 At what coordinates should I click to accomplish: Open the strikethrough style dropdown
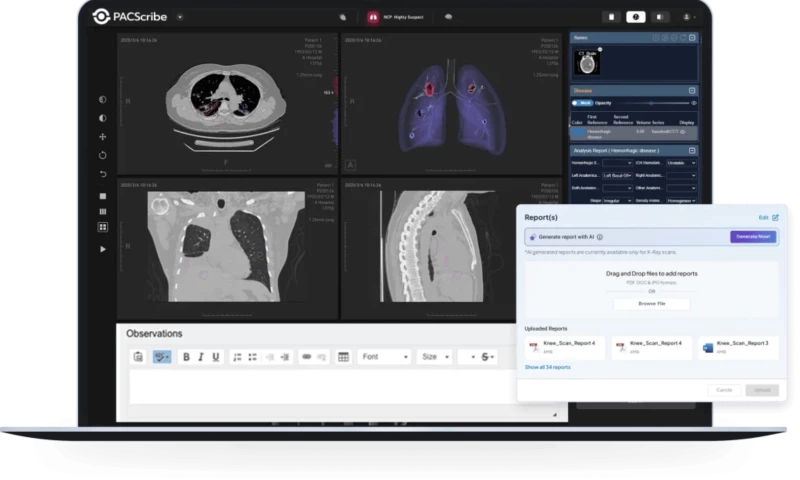click(x=488, y=357)
